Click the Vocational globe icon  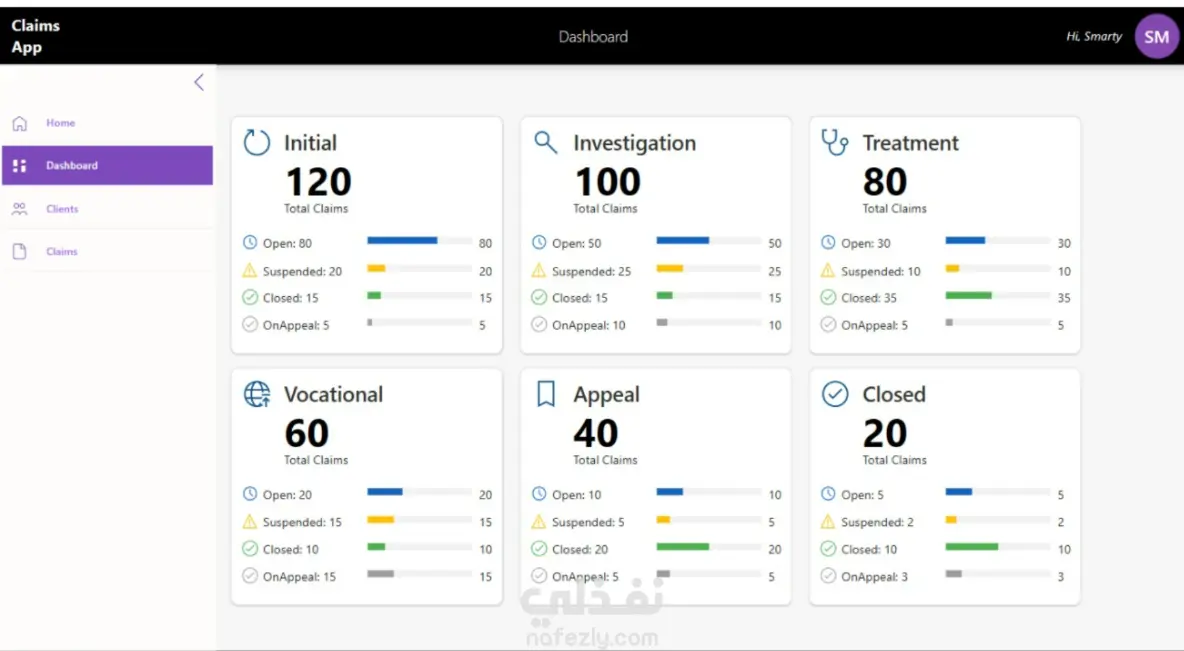257,393
